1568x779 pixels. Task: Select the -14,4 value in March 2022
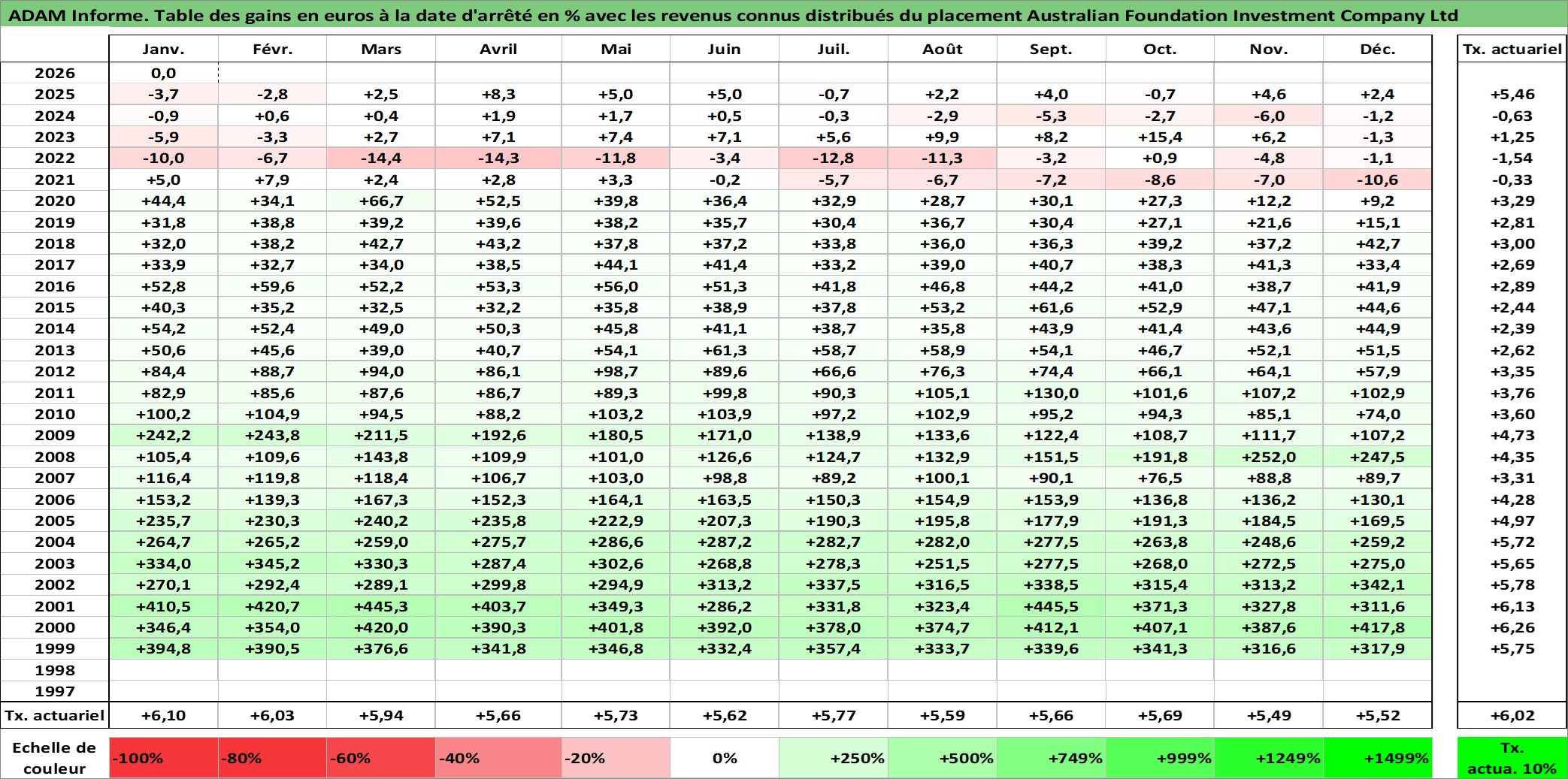381,158
